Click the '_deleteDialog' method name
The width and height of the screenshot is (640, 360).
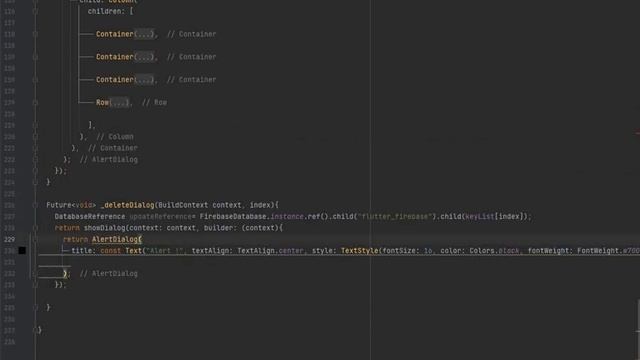[x=127, y=205]
